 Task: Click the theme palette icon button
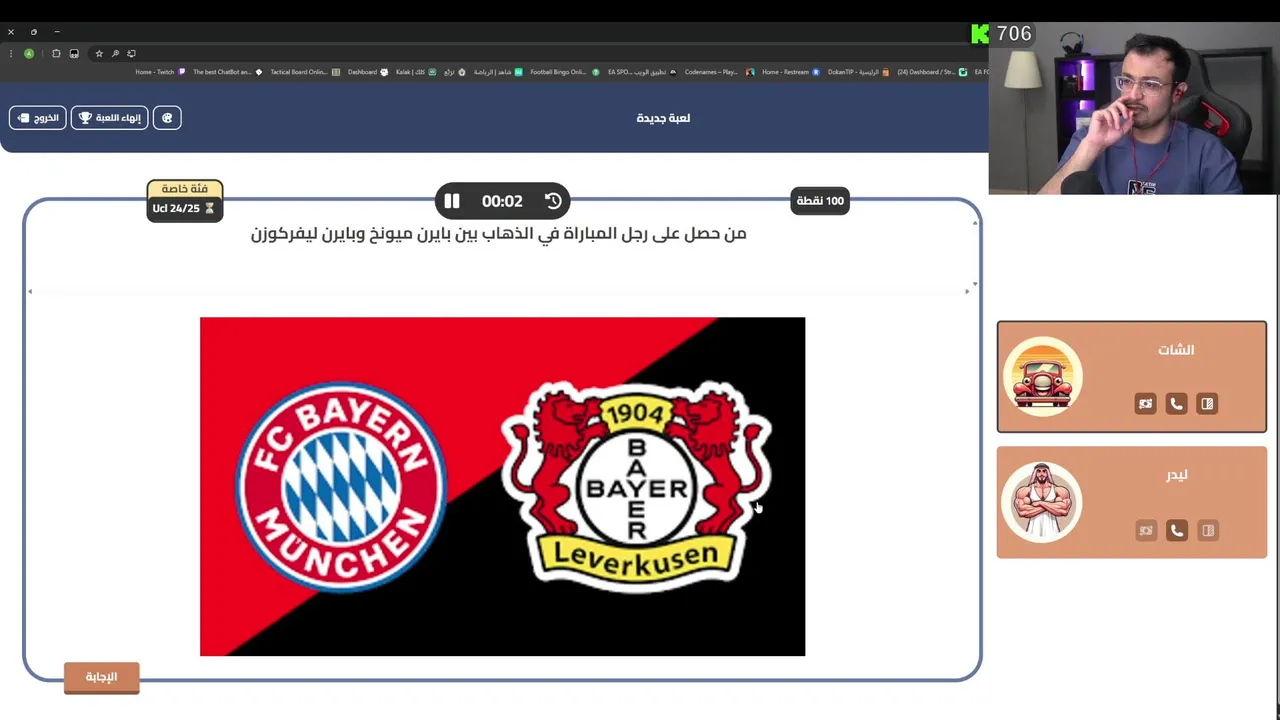[x=167, y=118]
